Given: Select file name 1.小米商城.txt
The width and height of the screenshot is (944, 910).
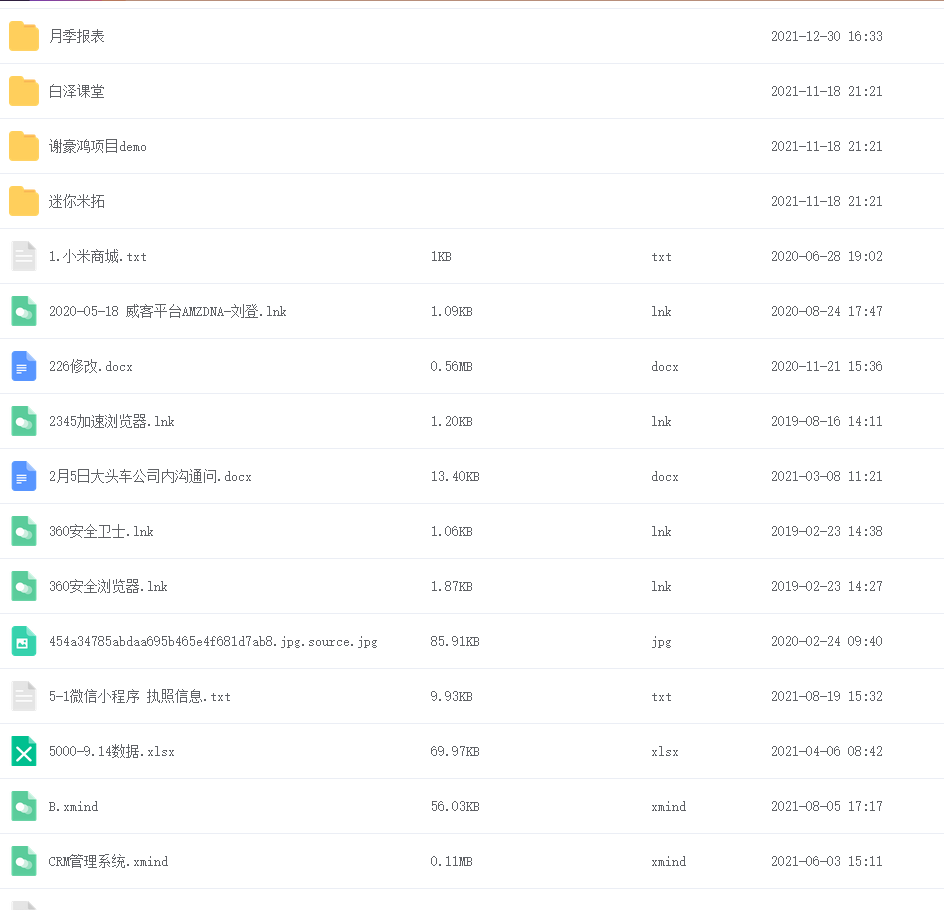Looking at the screenshot, I should pos(98,256).
